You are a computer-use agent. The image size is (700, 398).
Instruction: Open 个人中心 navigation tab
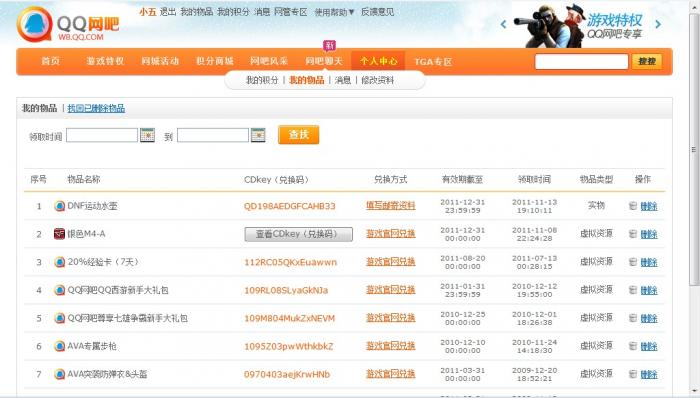click(x=378, y=61)
